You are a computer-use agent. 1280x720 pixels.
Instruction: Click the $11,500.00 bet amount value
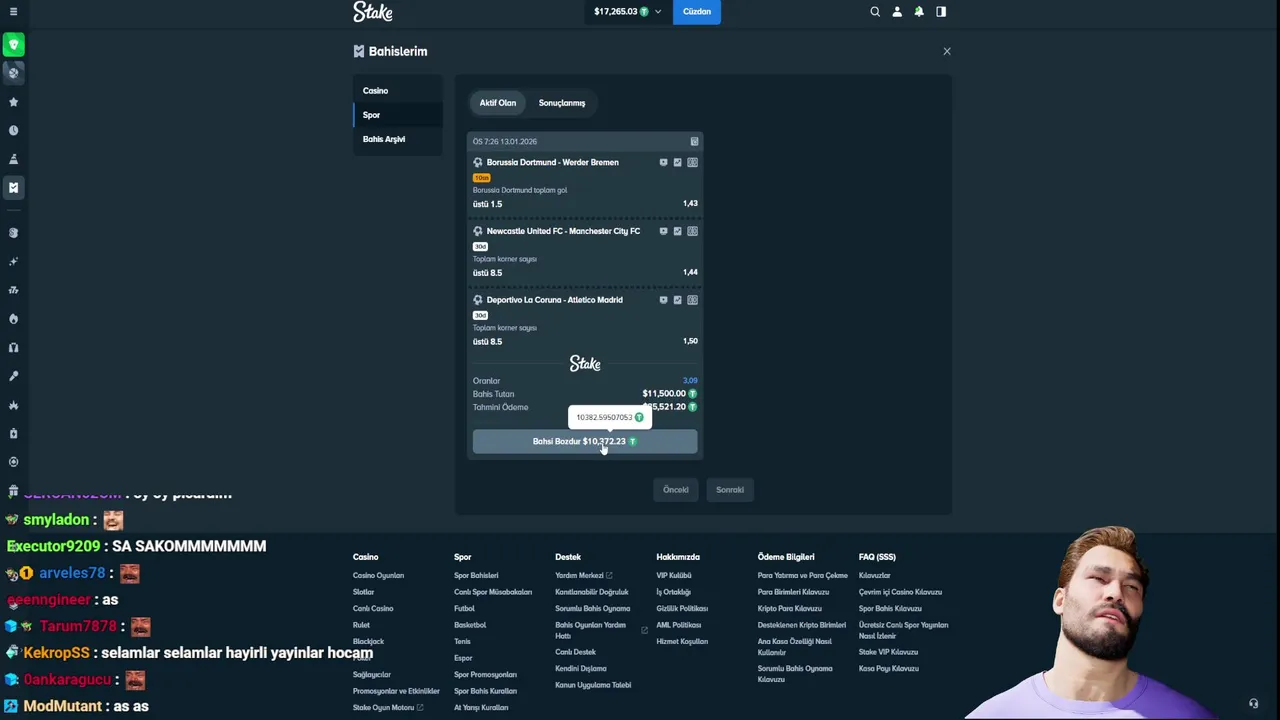click(x=664, y=394)
